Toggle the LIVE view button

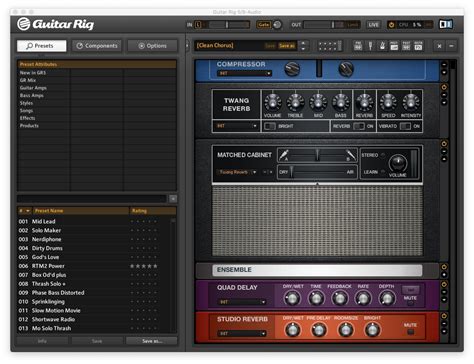click(x=373, y=25)
